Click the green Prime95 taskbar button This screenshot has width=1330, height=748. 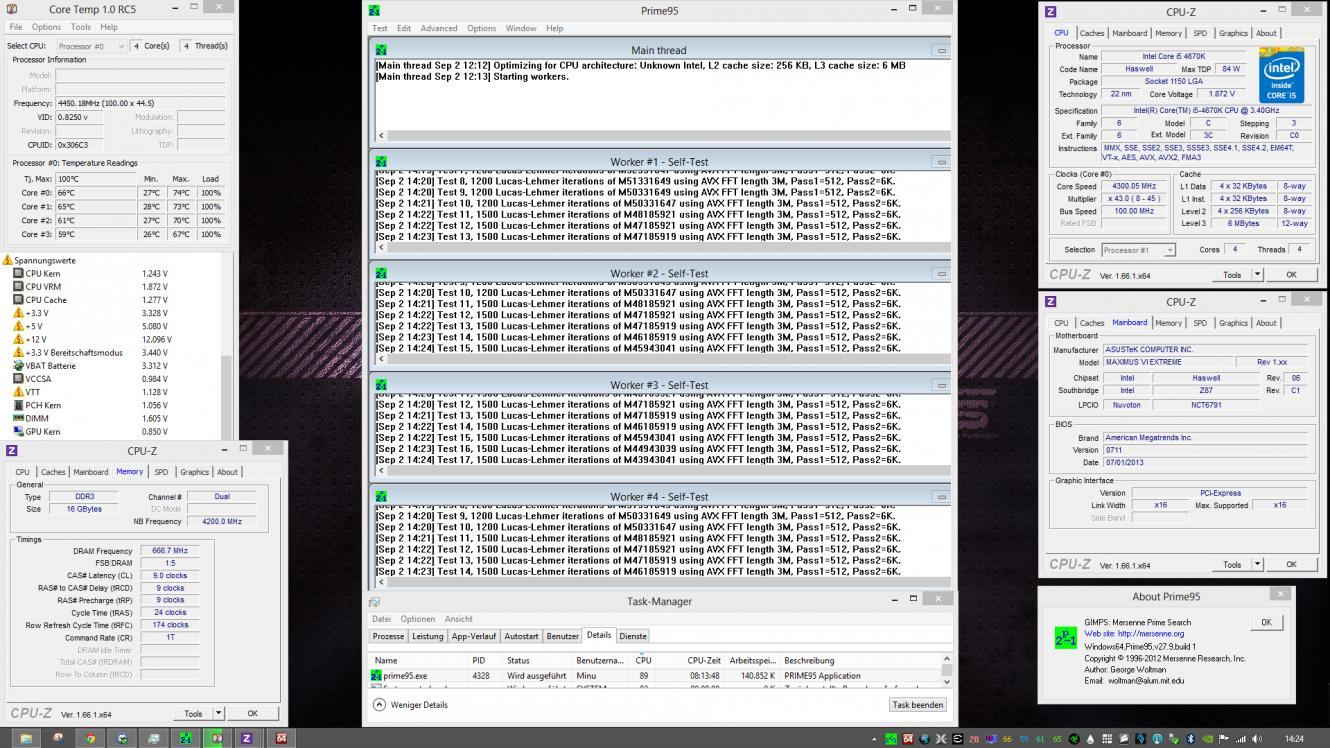185,738
